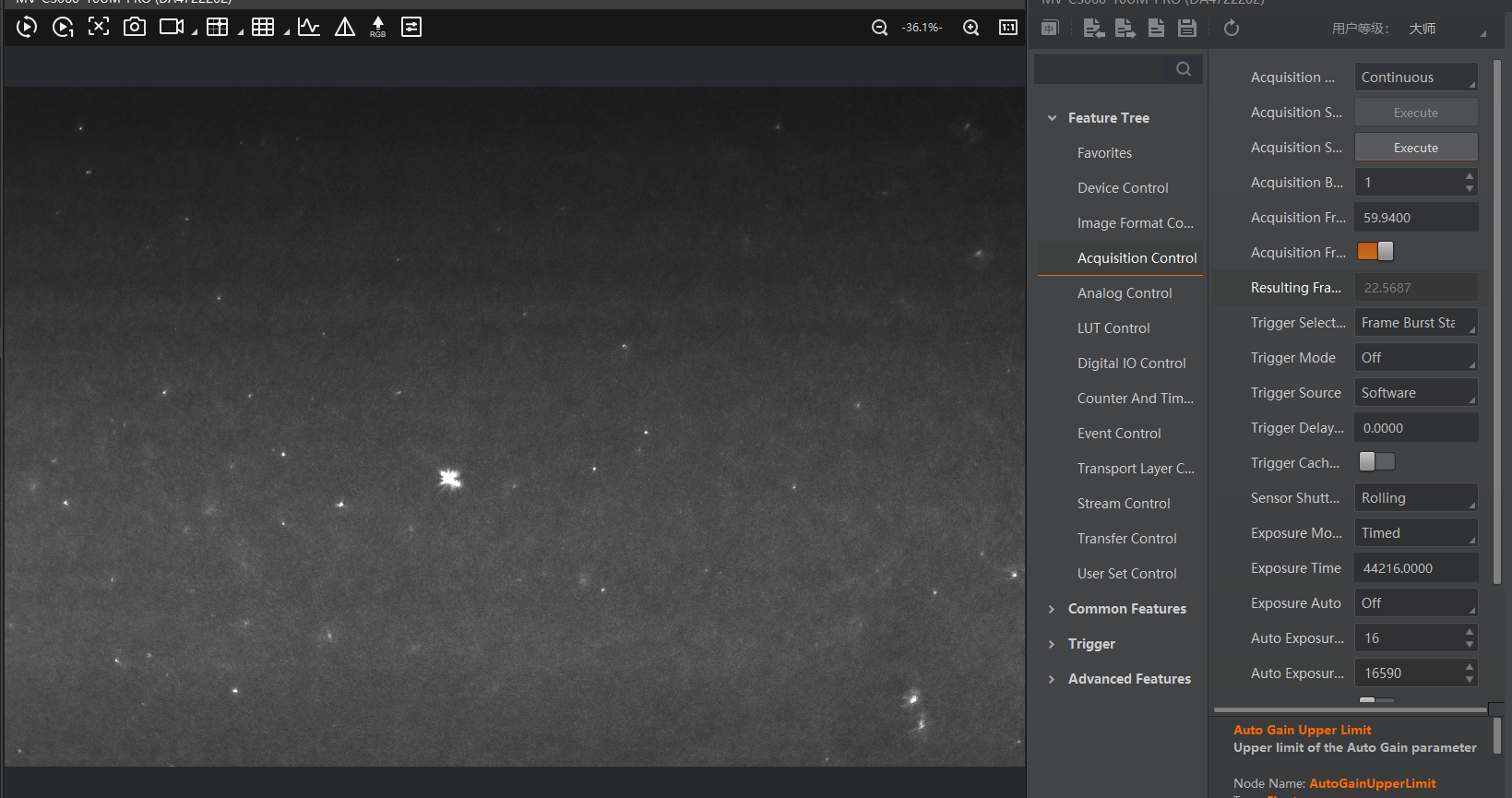
Task: Open the Trigger Source dropdown
Action: 1415,393
